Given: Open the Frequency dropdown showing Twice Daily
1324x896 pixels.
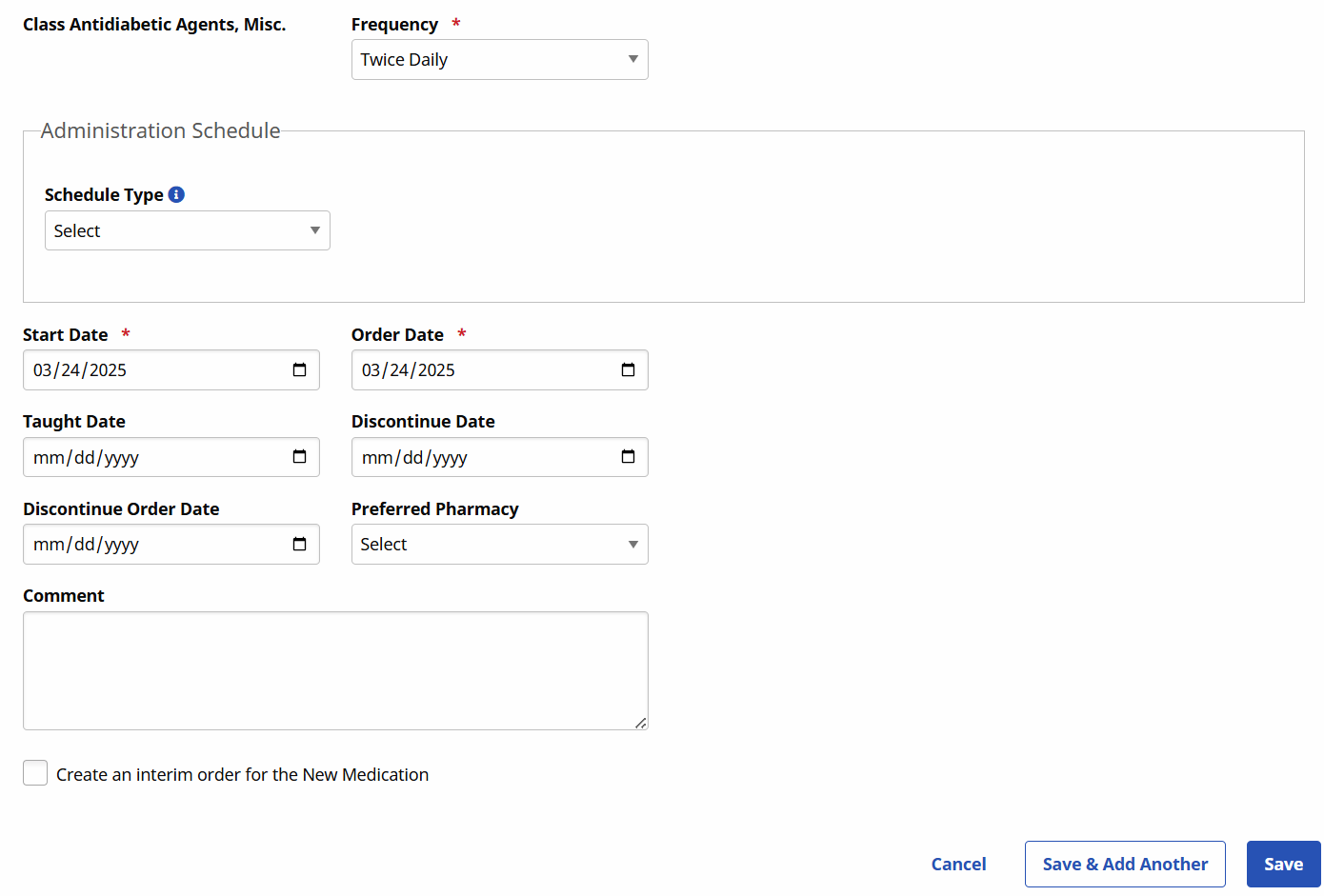Looking at the screenshot, I should (499, 59).
